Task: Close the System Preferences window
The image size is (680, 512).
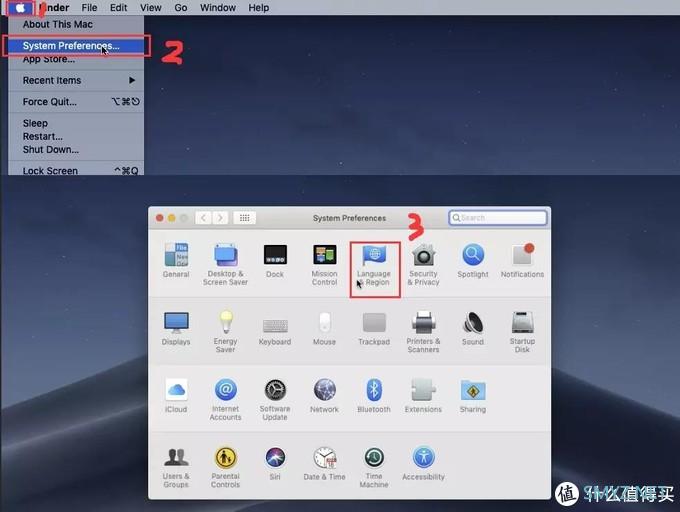Action: (160, 218)
